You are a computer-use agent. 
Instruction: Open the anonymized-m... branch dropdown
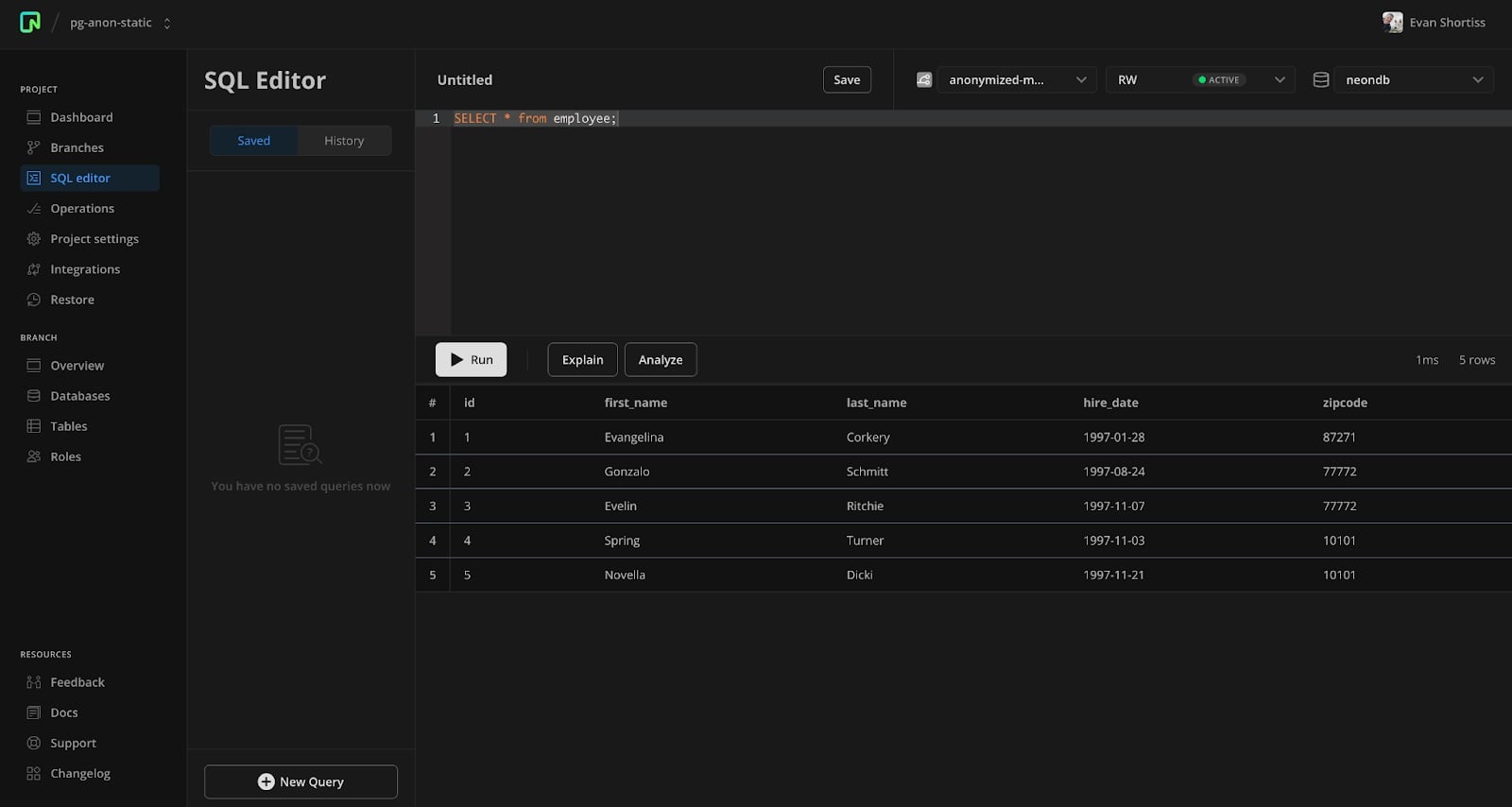pos(1016,80)
